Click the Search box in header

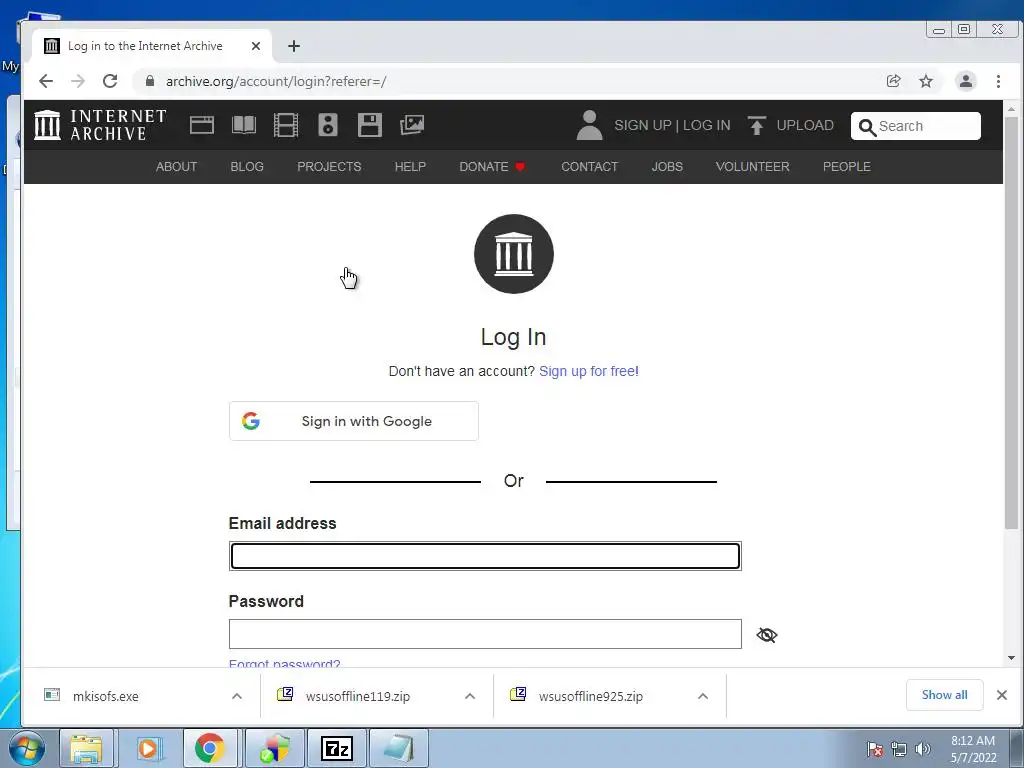[x=916, y=126]
